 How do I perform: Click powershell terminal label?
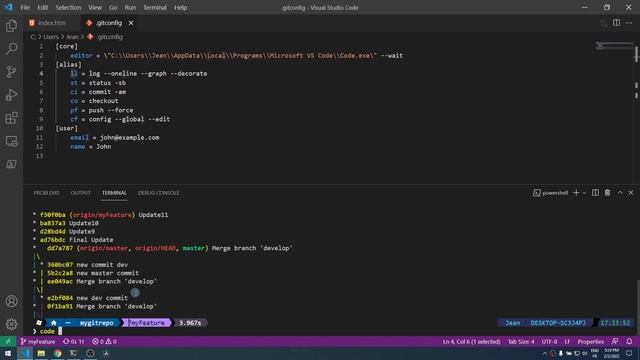click(x=551, y=193)
